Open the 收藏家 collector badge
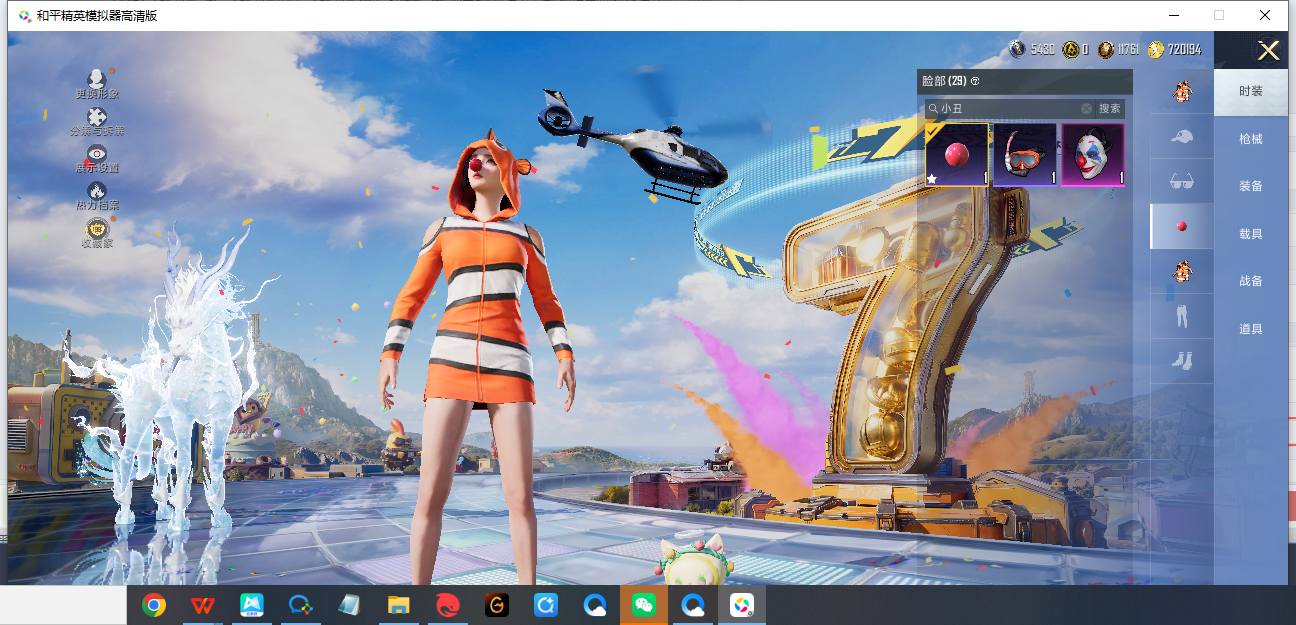This screenshot has width=1296, height=625. pos(97,228)
